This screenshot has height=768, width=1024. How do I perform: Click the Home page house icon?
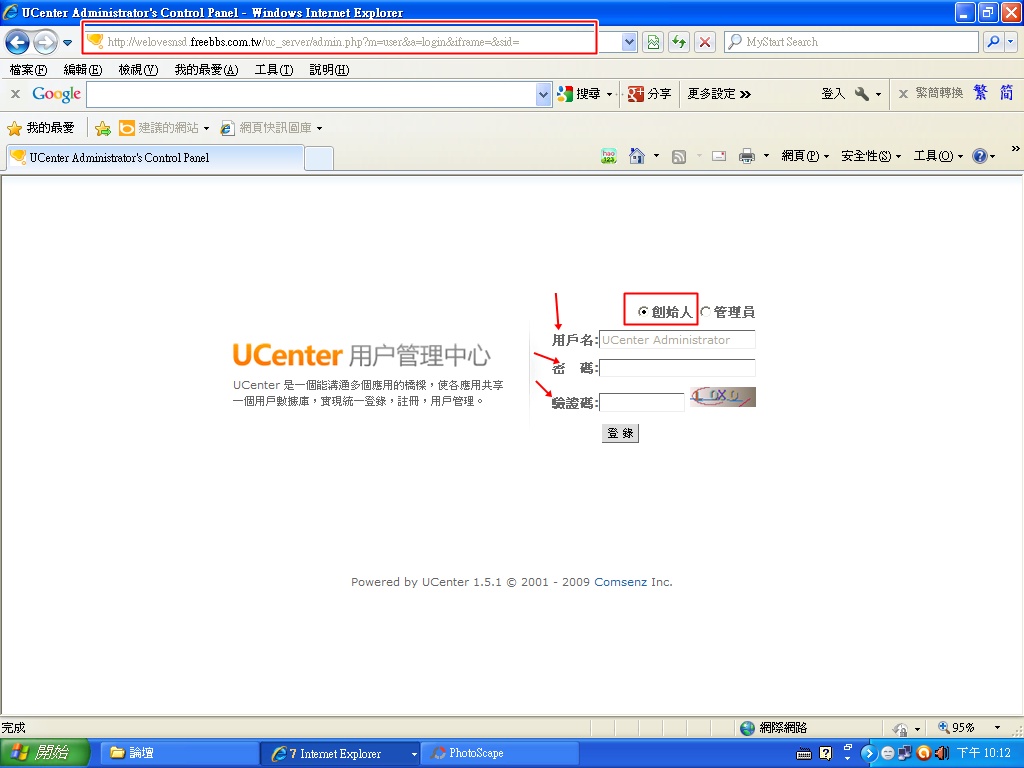637,156
